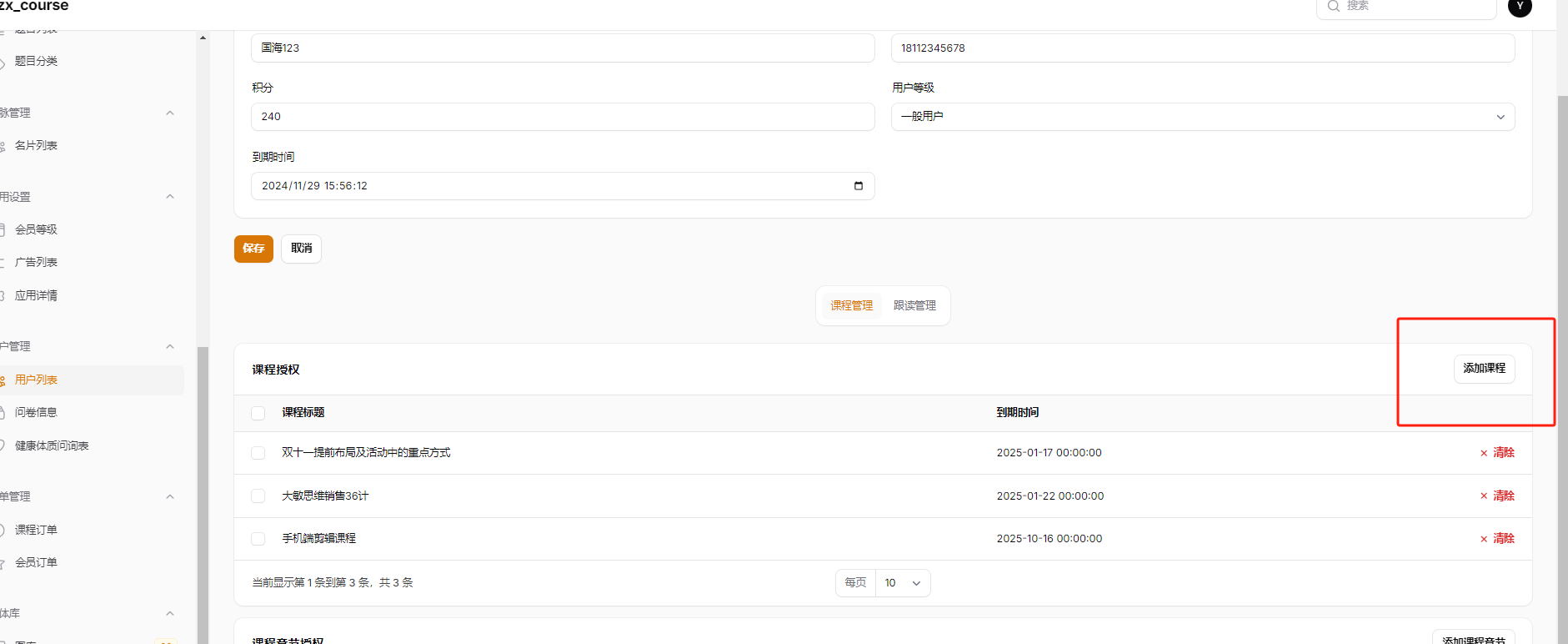
Task: Click the sidebar vertical scrollbar
Action: (x=203, y=492)
